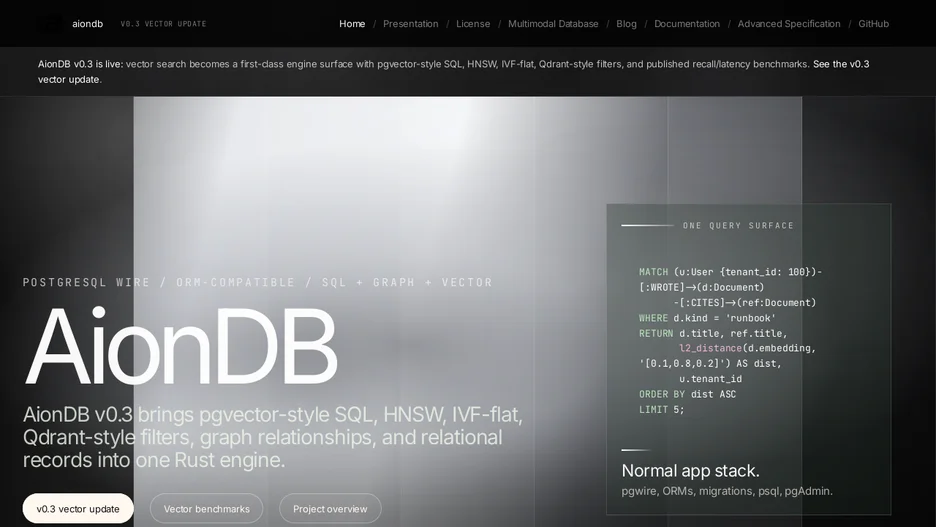Open Multimodal Database in the nav
Viewport: 936px width, 527px height.
553,24
